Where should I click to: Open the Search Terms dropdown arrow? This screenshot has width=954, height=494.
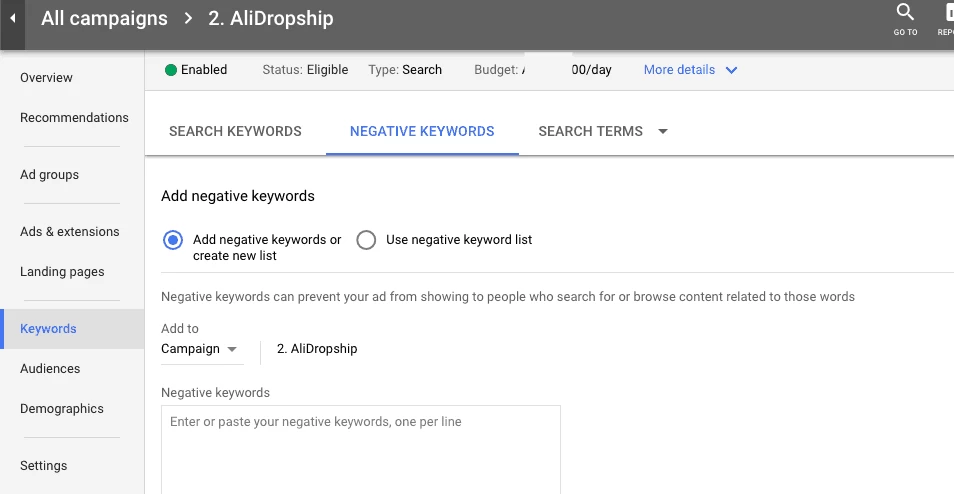tap(662, 131)
